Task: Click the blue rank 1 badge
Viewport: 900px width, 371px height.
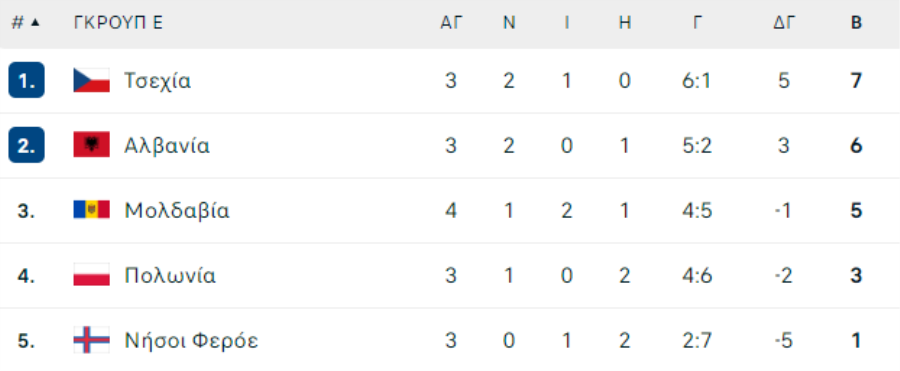Action: click(26, 80)
